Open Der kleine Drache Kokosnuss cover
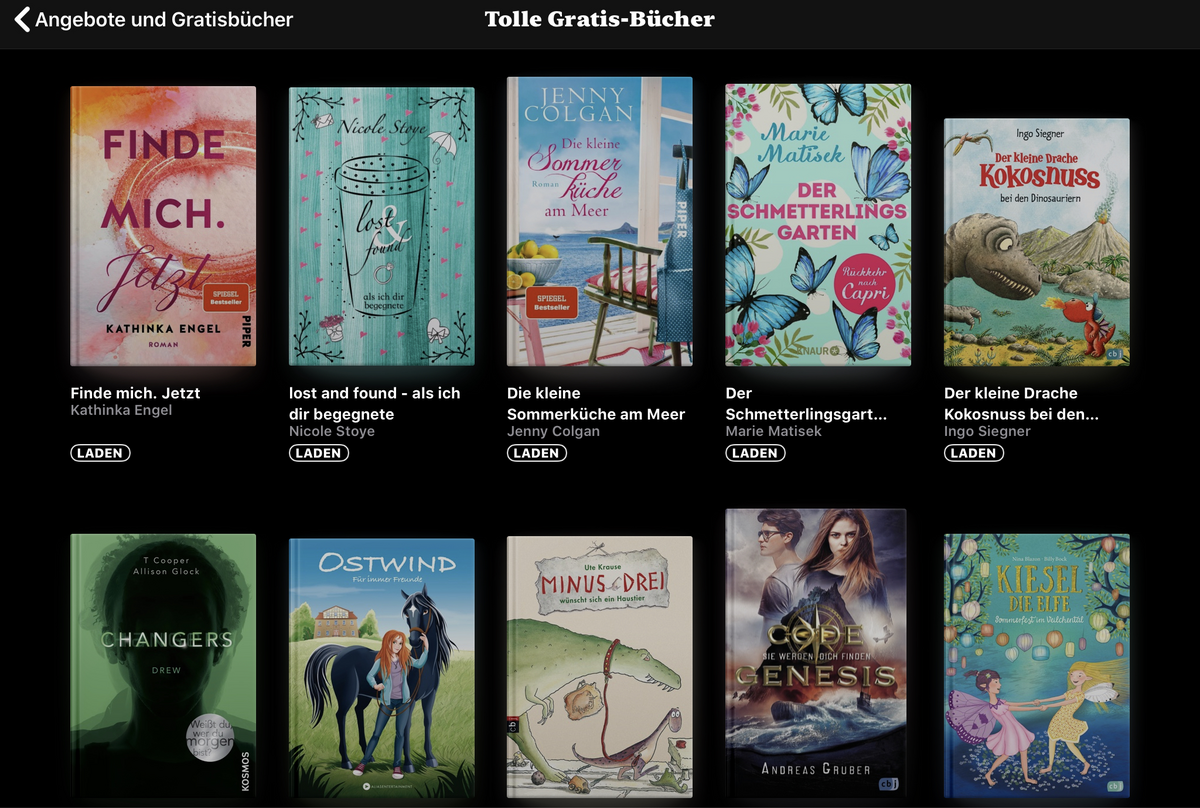 [1037, 242]
